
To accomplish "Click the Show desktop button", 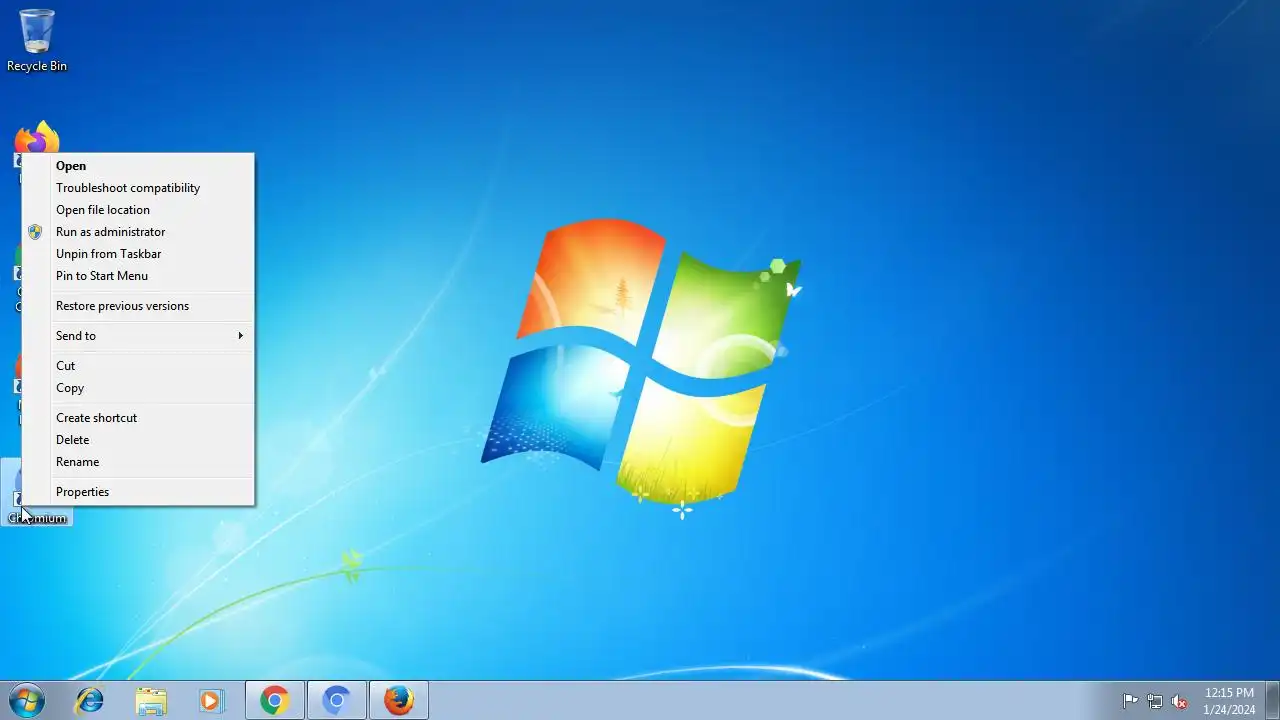I will pyautogui.click(x=1272, y=701).
